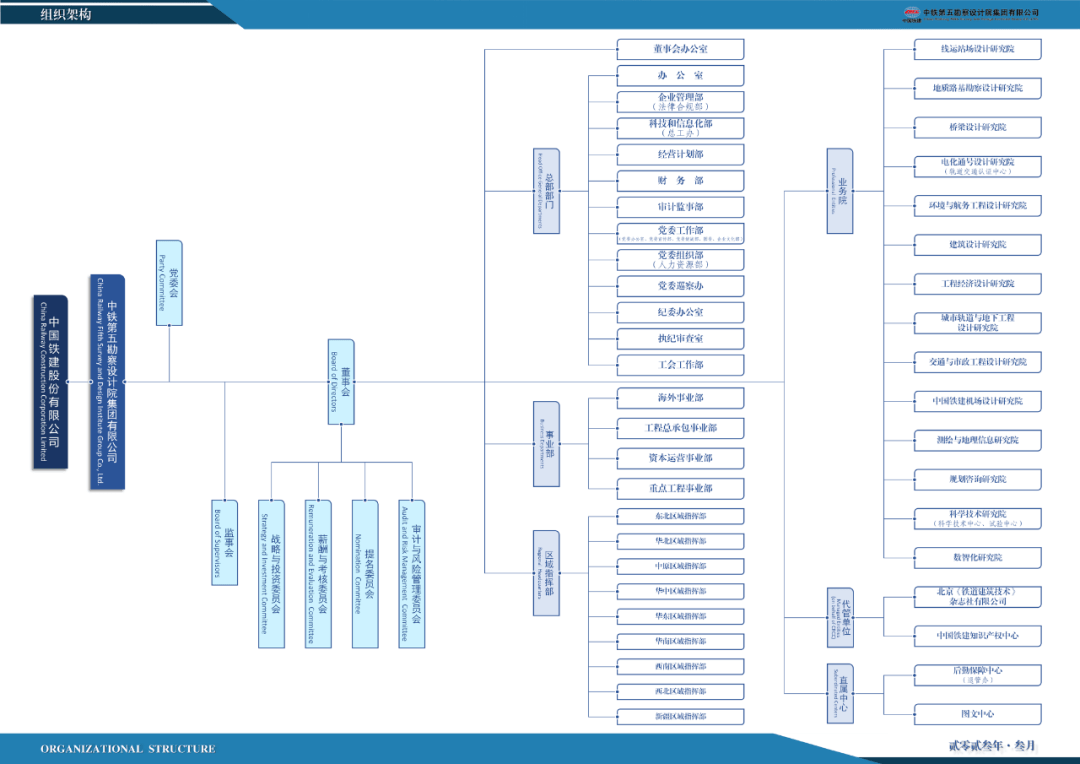Image resolution: width=1080 pixels, height=764 pixels.
Task: Select the 城市轨道与地下工程设计研究院 box
Action: pyautogui.click(x=977, y=322)
